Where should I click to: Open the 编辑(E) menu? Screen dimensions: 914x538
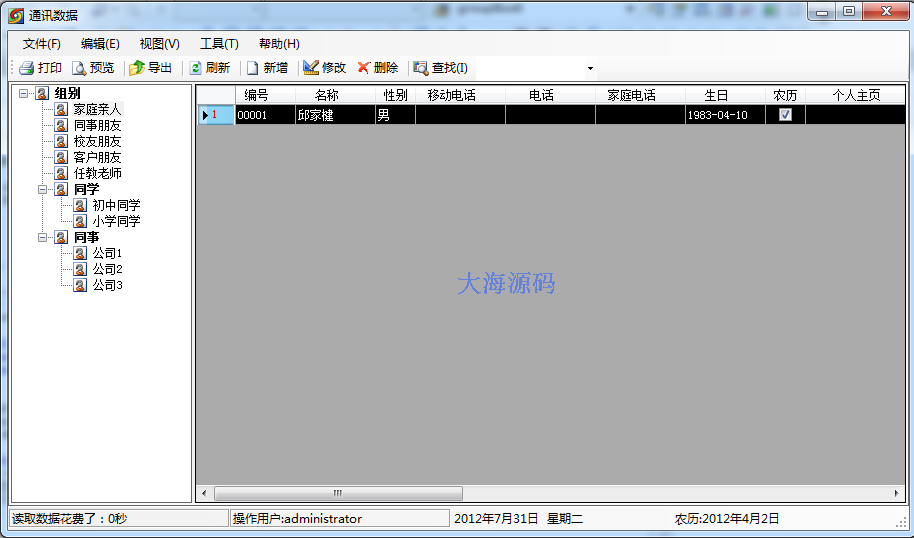100,44
